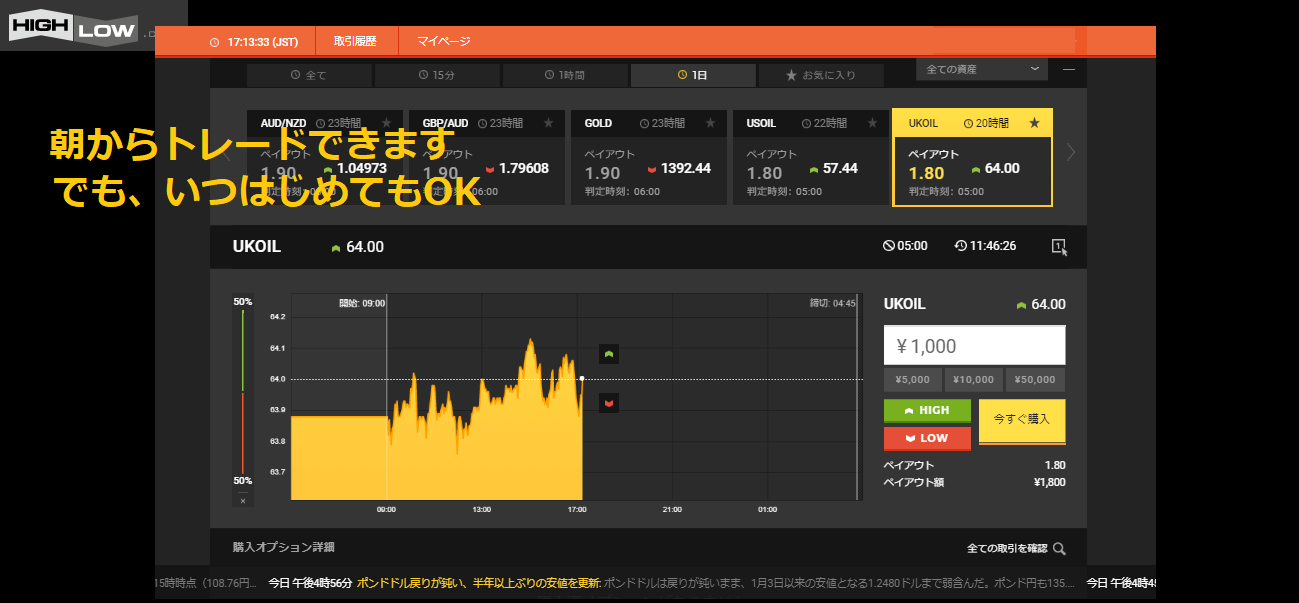This screenshot has height=603, width=1299.
Task: Click the red down arrow on chart
Action: pos(609,402)
